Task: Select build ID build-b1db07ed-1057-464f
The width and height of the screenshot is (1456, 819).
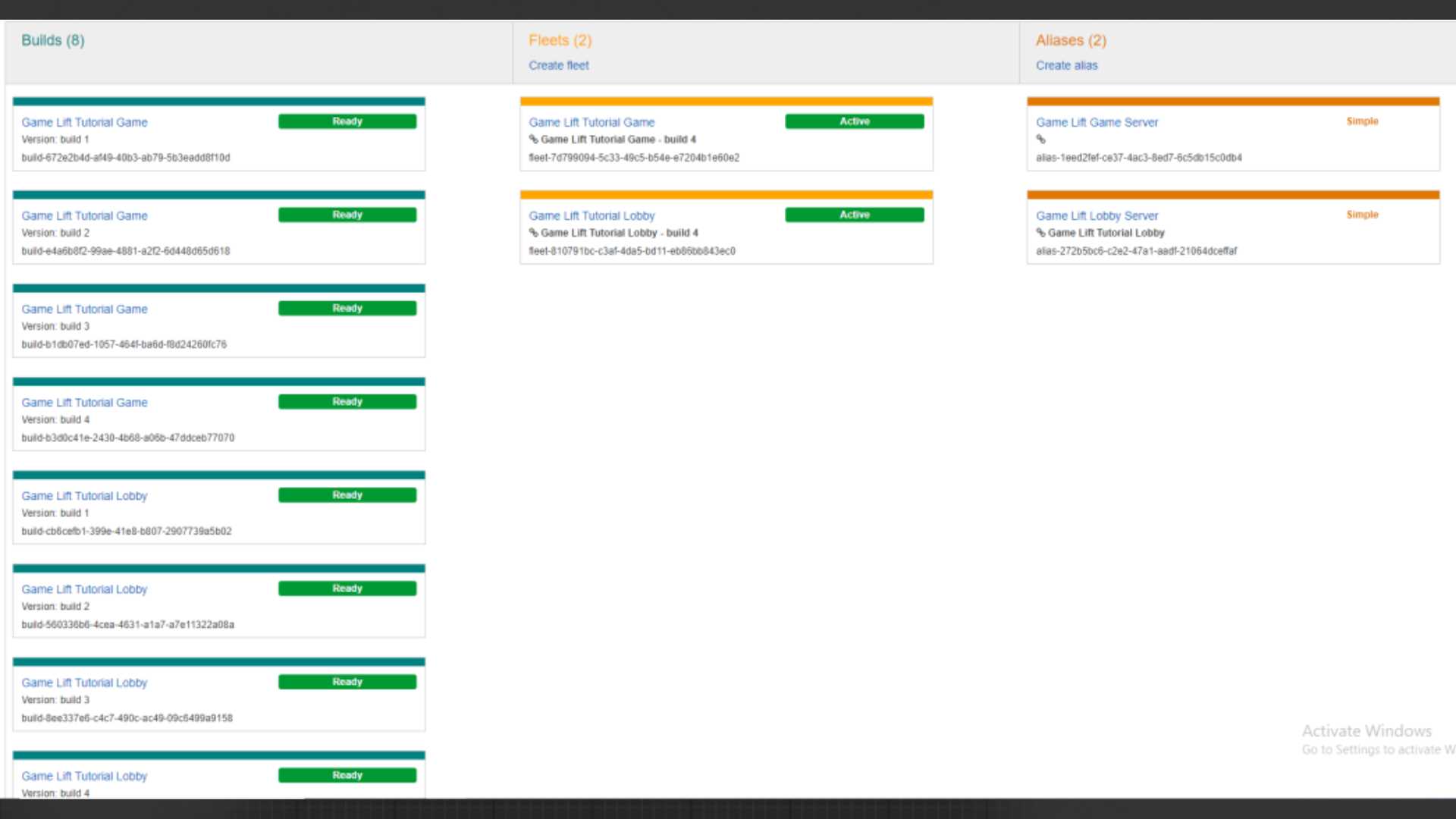Action: tap(124, 344)
